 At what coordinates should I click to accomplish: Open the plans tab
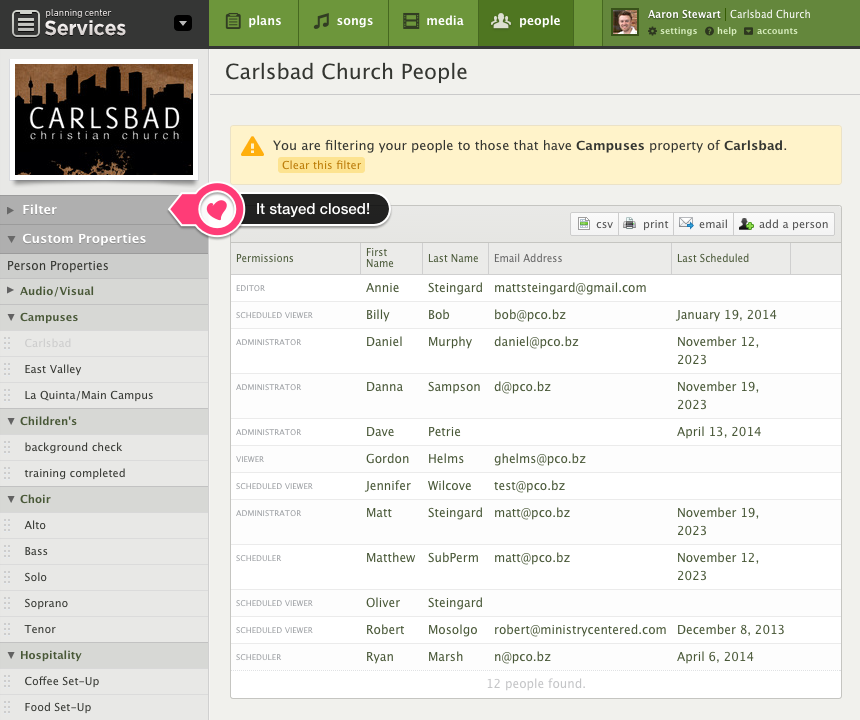pyautogui.click(x=254, y=21)
